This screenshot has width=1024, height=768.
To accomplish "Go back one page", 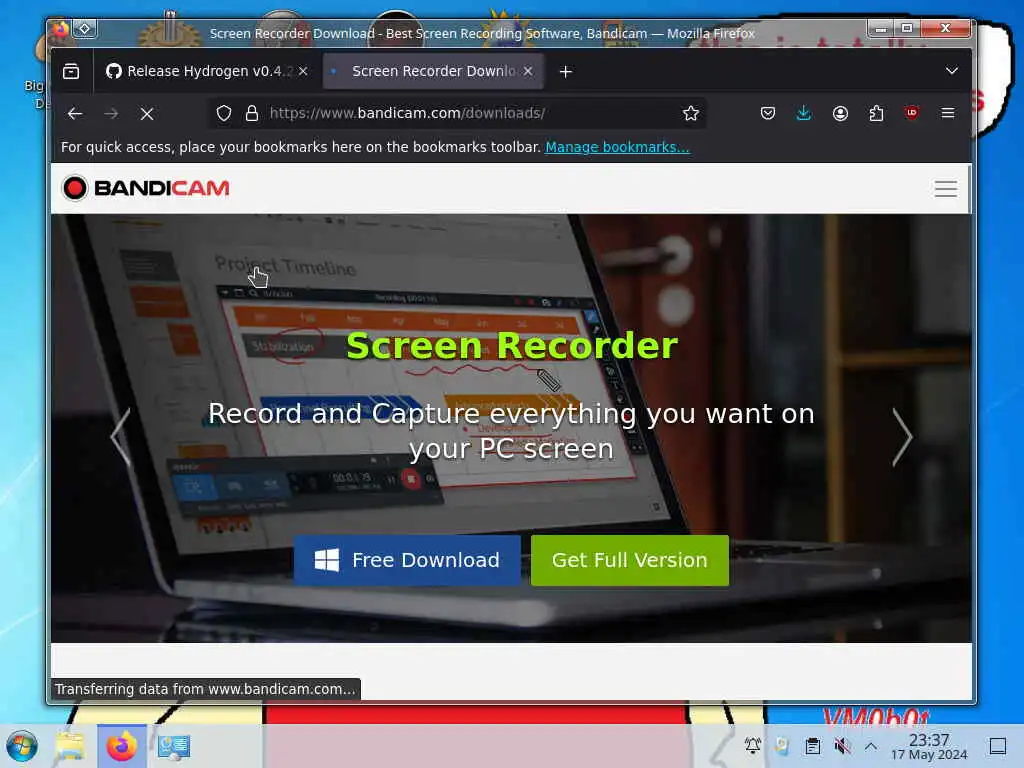I will [74, 114].
